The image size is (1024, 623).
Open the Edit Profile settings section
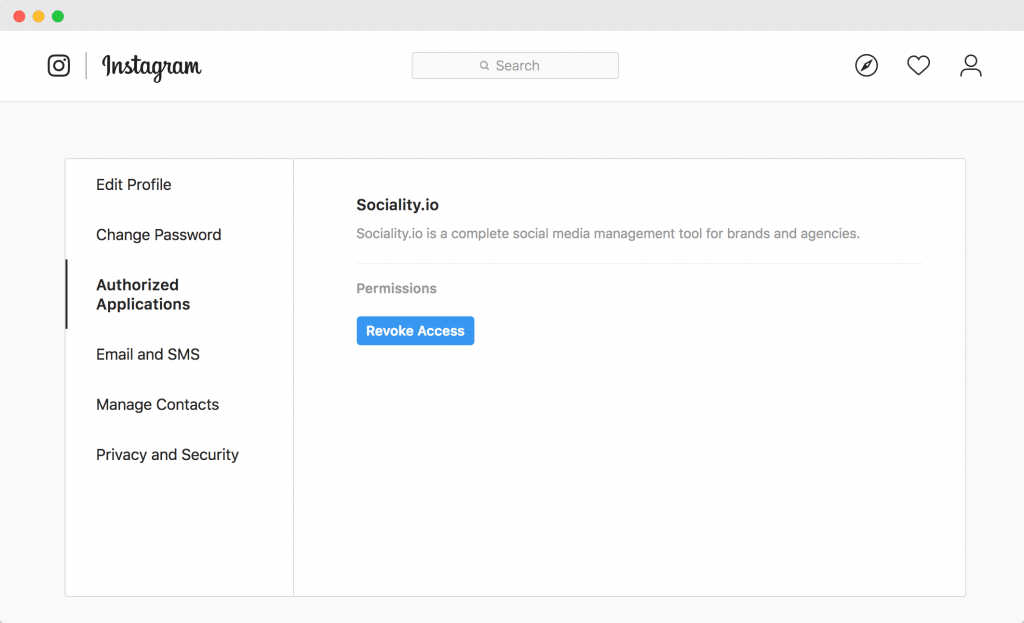click(134, 185)
